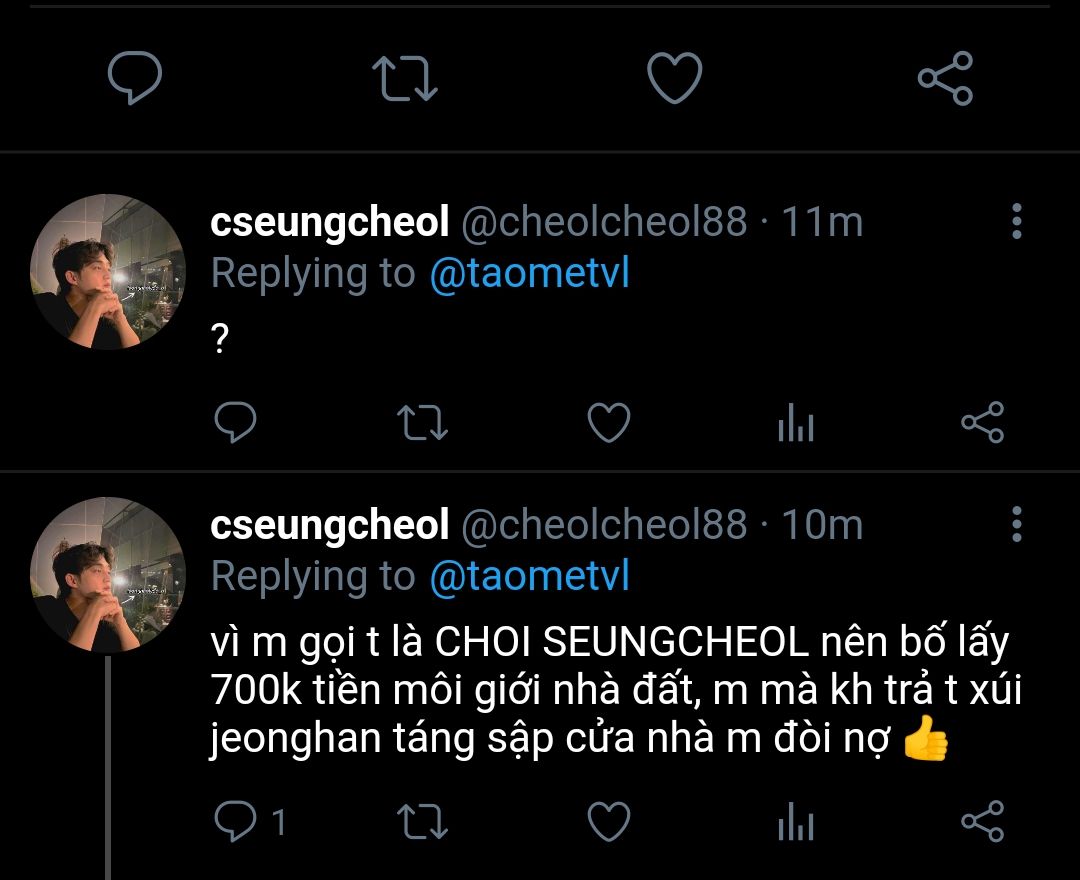
Task: Like the "?" tweet
Action: [x=608, y=423]
